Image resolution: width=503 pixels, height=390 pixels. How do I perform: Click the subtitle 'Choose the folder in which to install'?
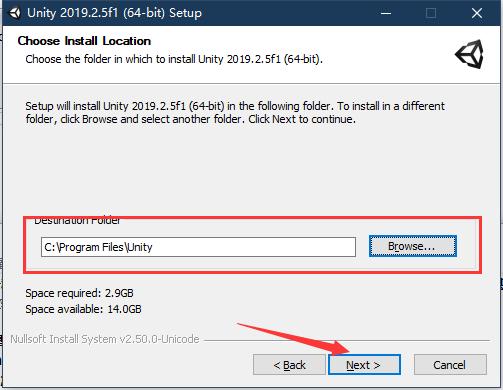coord(174,59)
